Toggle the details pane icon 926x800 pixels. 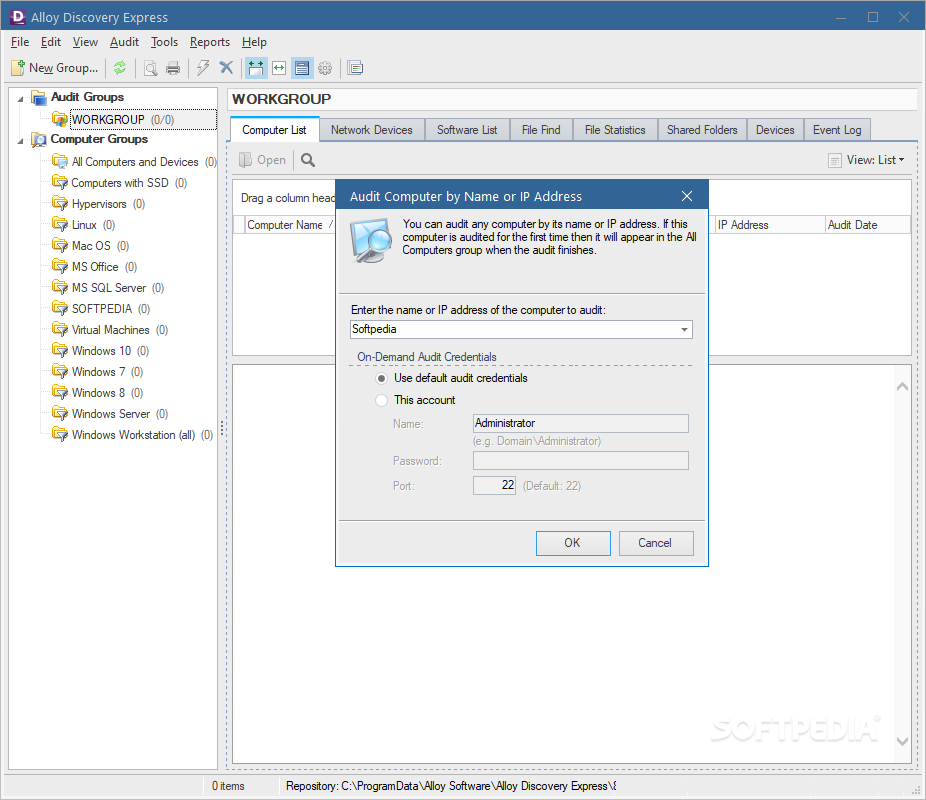[302, 68]
